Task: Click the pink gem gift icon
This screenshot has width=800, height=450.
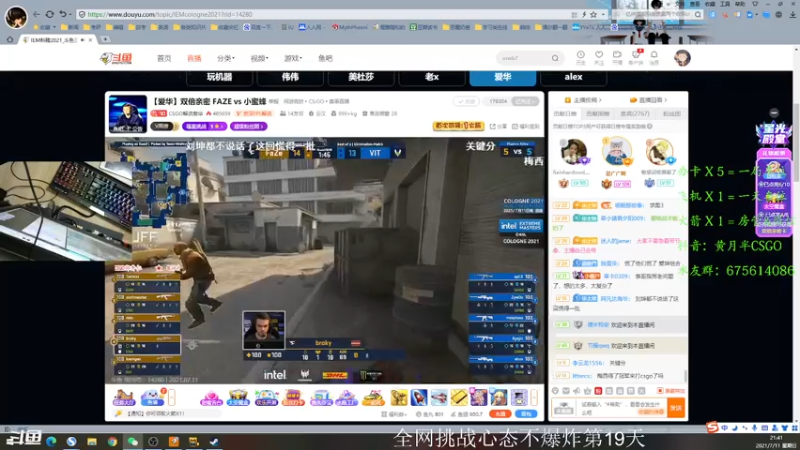Action: pyautogui.click(x=211, y=398)
